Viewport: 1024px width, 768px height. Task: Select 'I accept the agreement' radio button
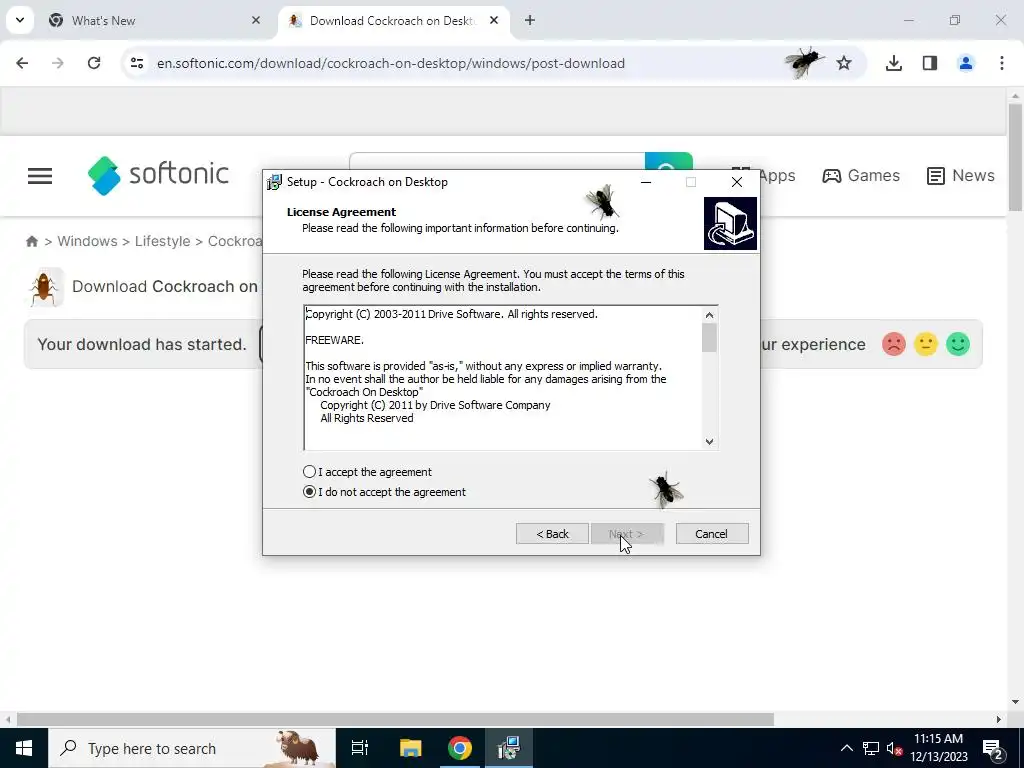(x=310, y=472)
